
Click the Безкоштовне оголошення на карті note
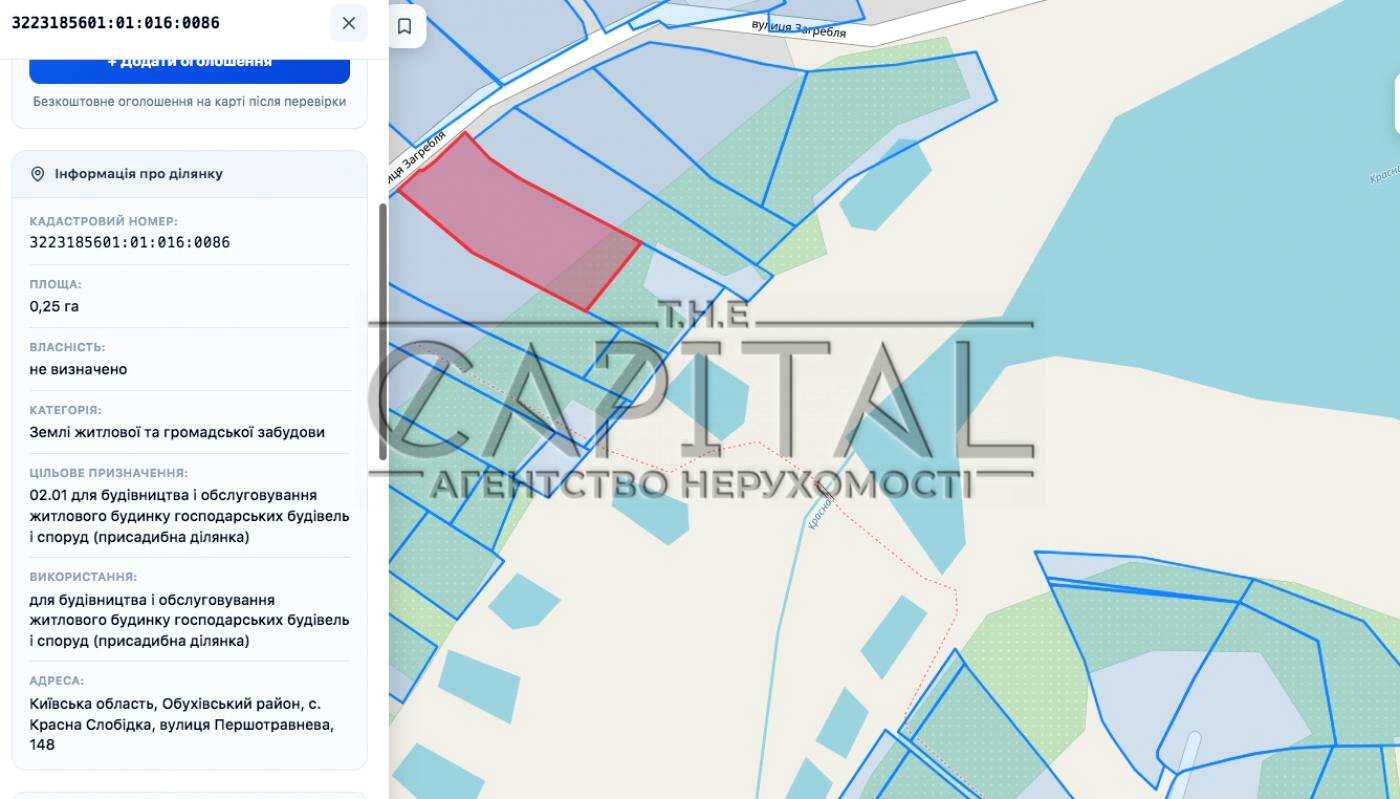click(x=189, y=101)
